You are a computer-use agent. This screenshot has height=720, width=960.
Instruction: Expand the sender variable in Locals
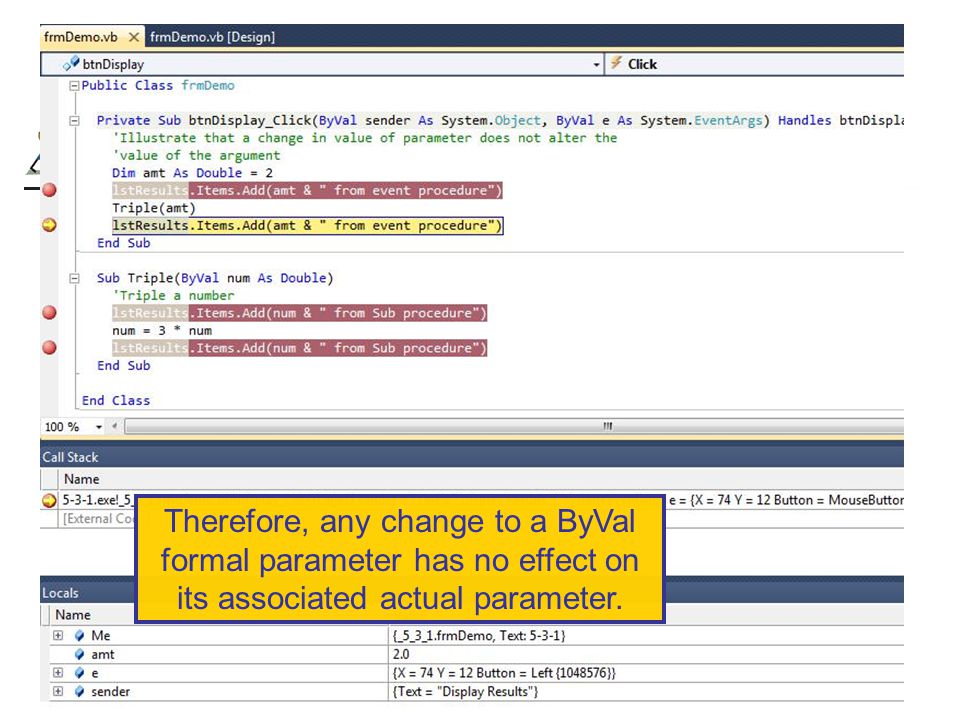[x=58, y=691]
